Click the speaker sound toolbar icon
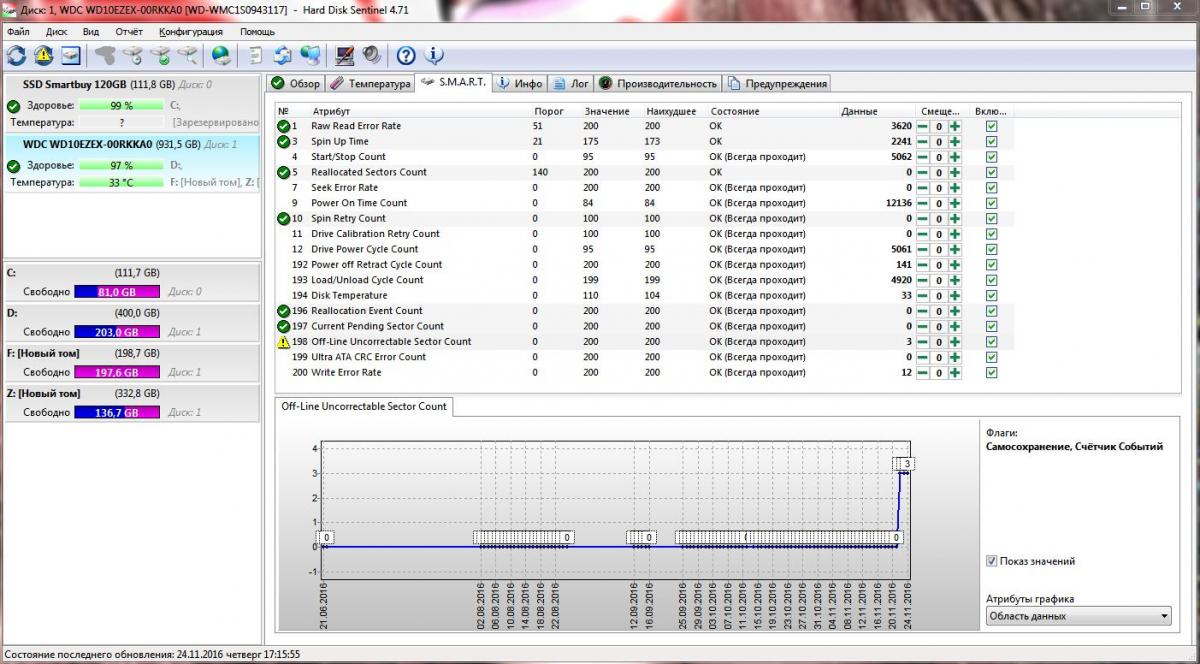The width and height of the screenshot is (1200, 664). [x=371, y=55]
